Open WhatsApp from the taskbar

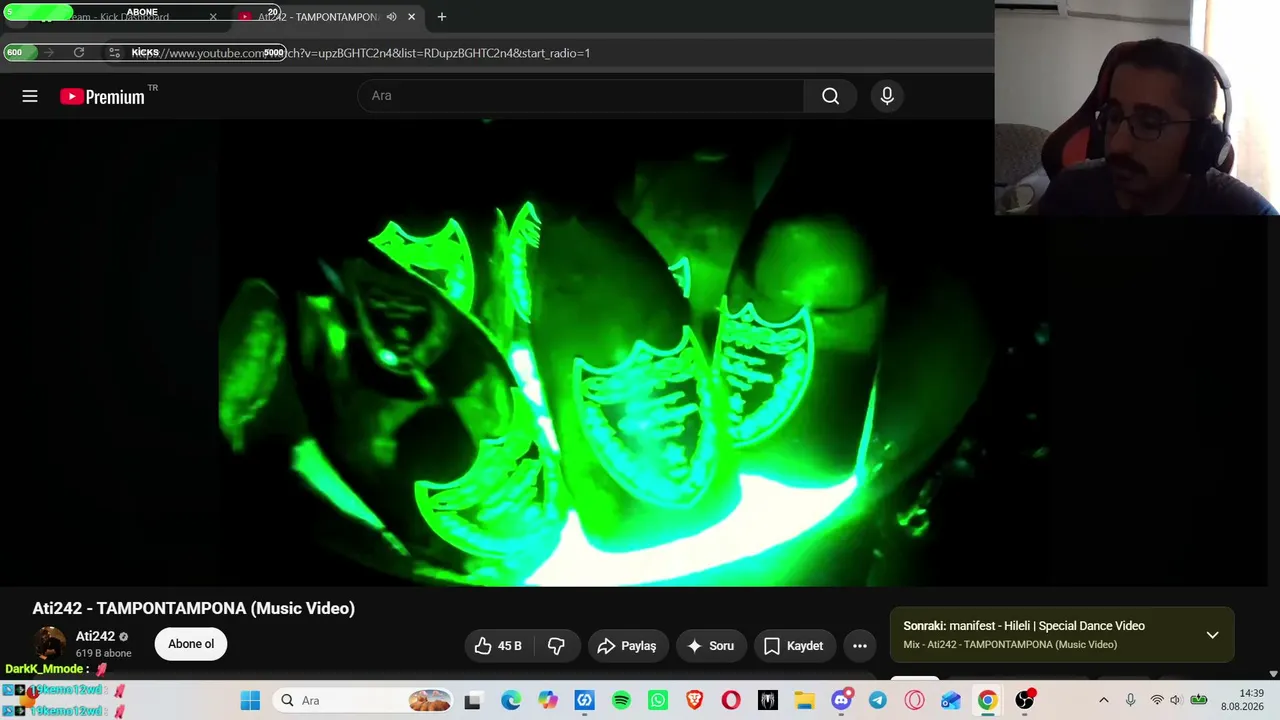click(657, 700)
